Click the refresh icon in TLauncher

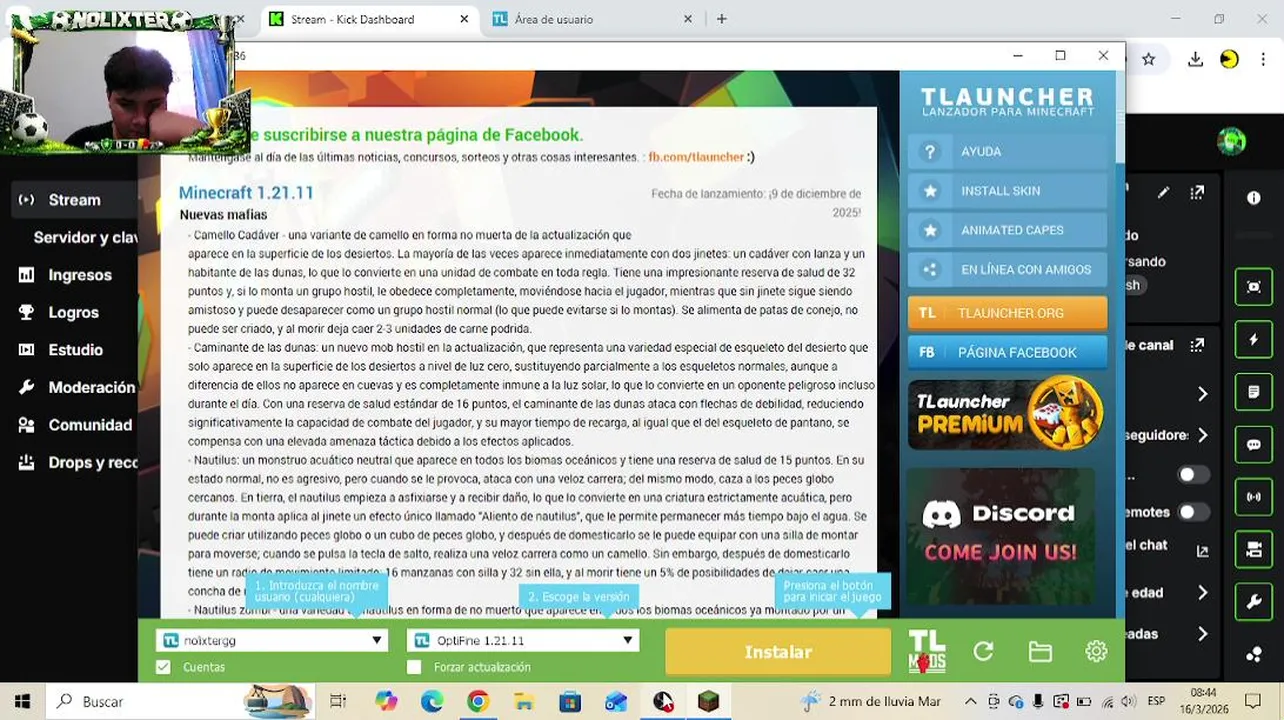[983, 652]
